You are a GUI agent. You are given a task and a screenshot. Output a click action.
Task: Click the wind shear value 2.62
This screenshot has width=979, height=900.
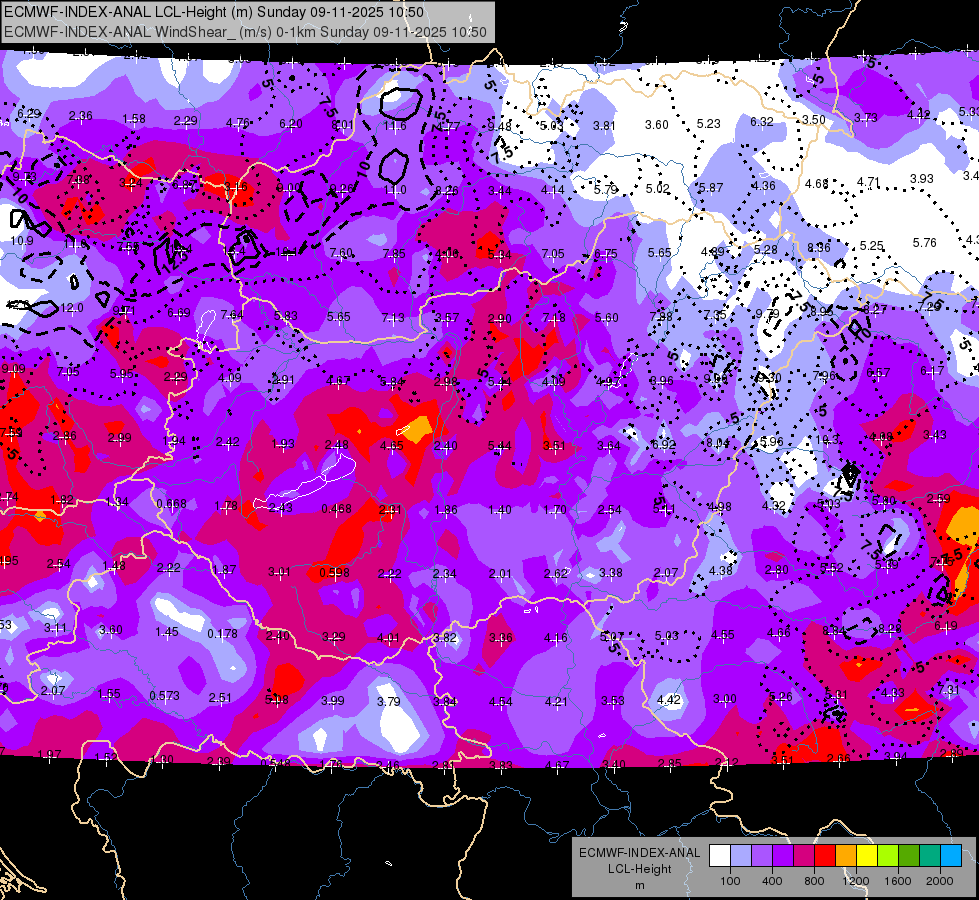[x=556, y=574]
